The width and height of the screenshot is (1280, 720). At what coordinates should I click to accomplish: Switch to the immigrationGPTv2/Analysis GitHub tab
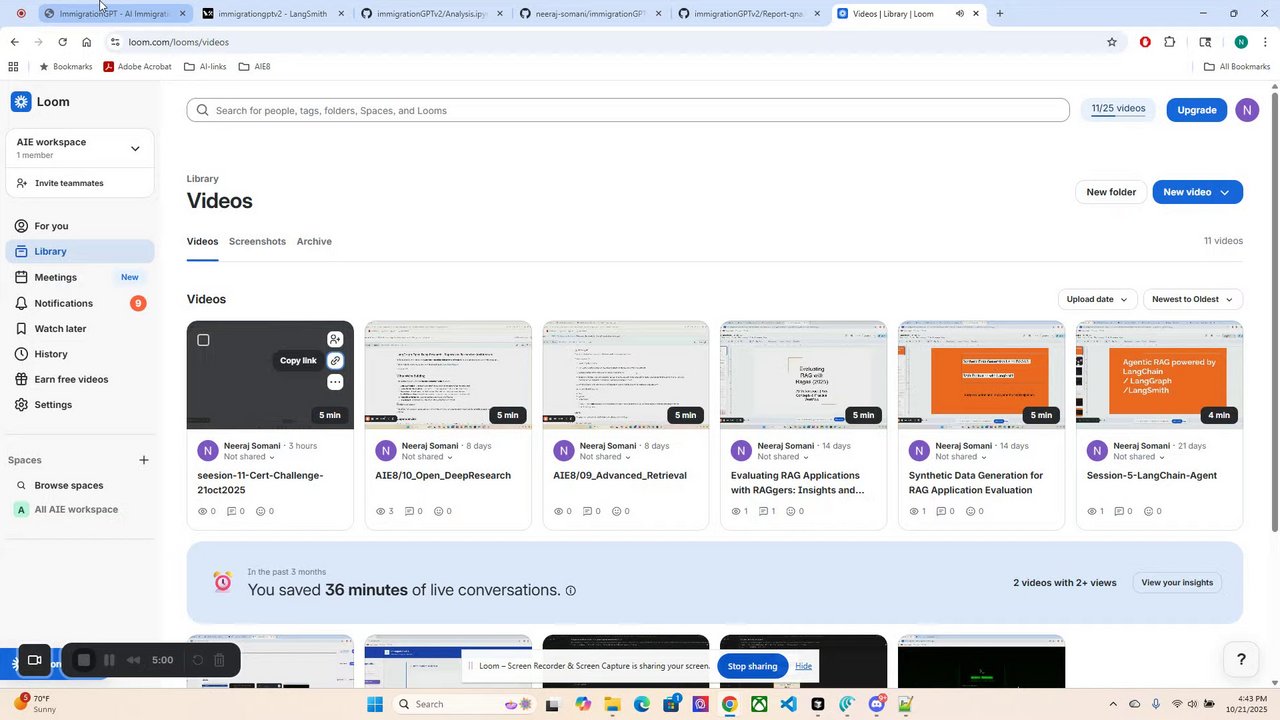432,14
